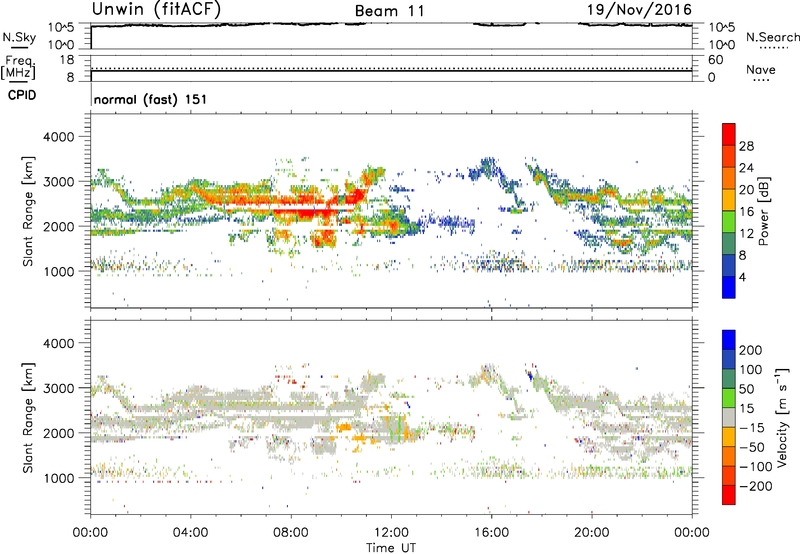Viewport: 800px width, 554px height.
Task: Click the -50 label on Velocity color bar
Action: pos(752,447)
